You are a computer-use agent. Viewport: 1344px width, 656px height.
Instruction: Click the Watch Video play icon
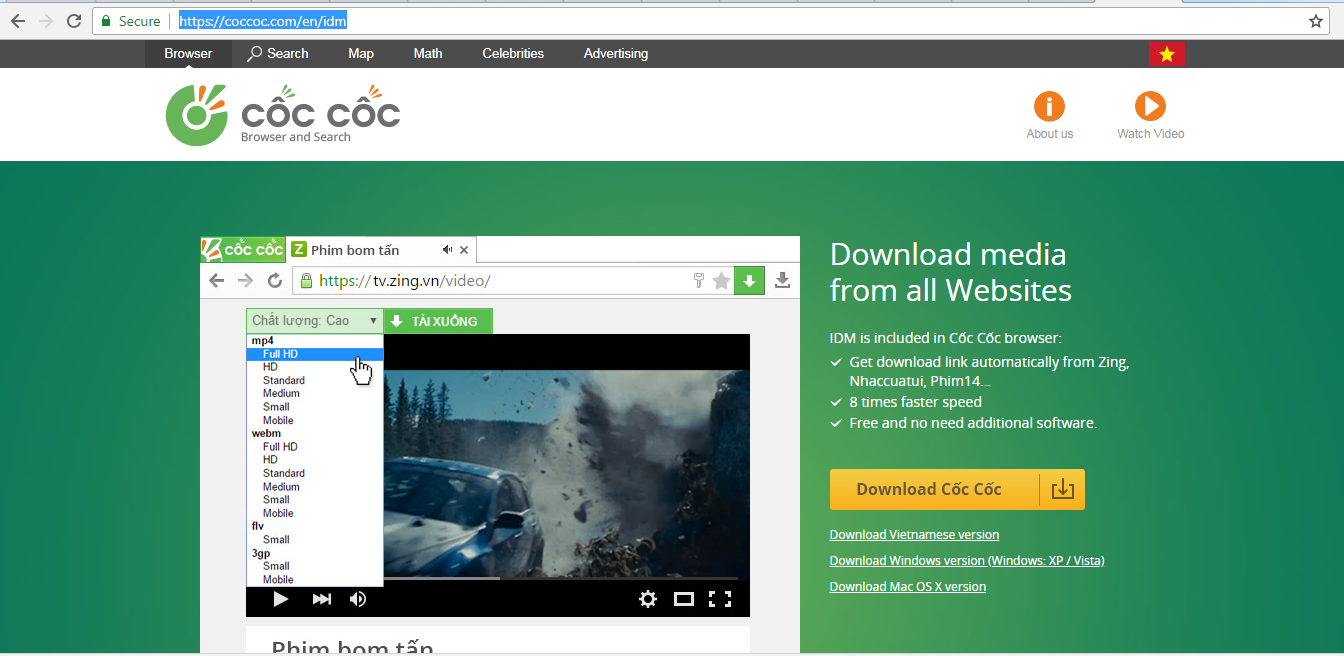tap(1150, 106)
